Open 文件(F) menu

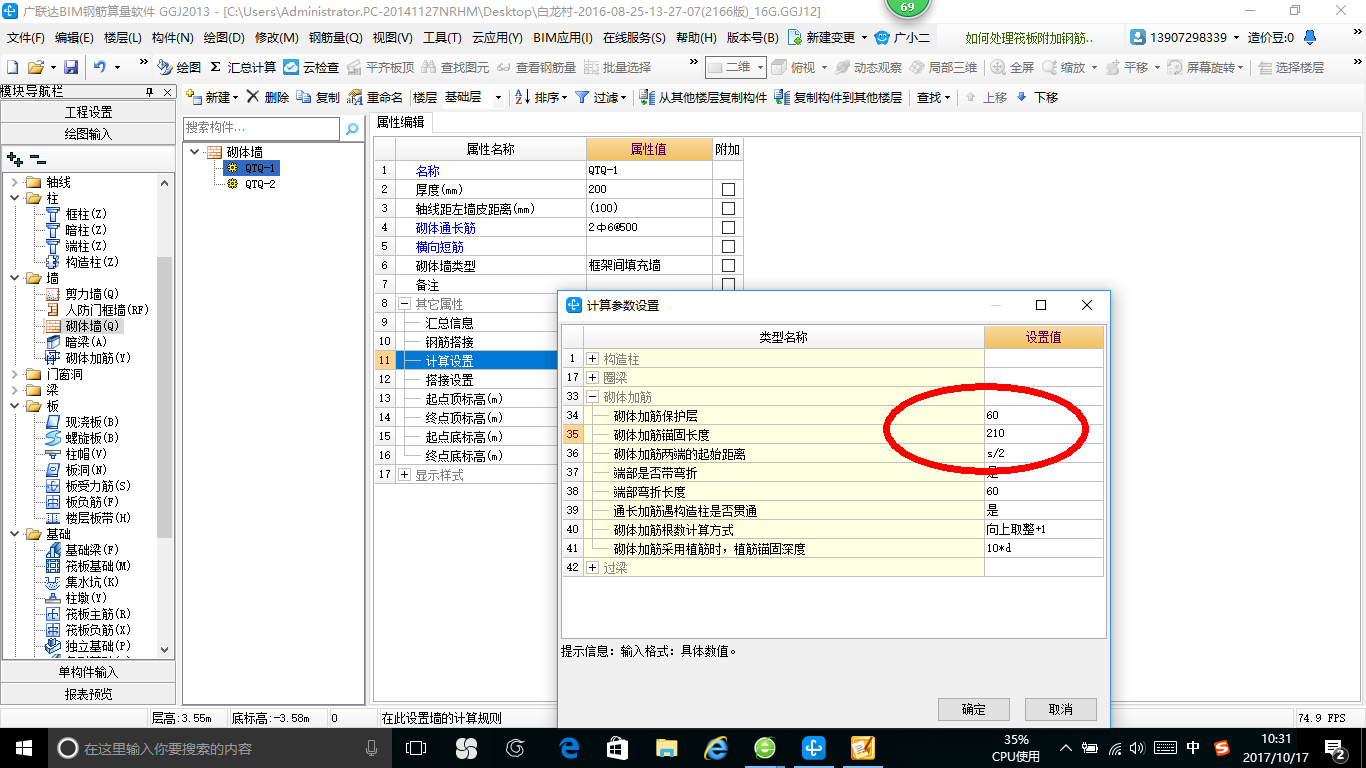(25, 37)
